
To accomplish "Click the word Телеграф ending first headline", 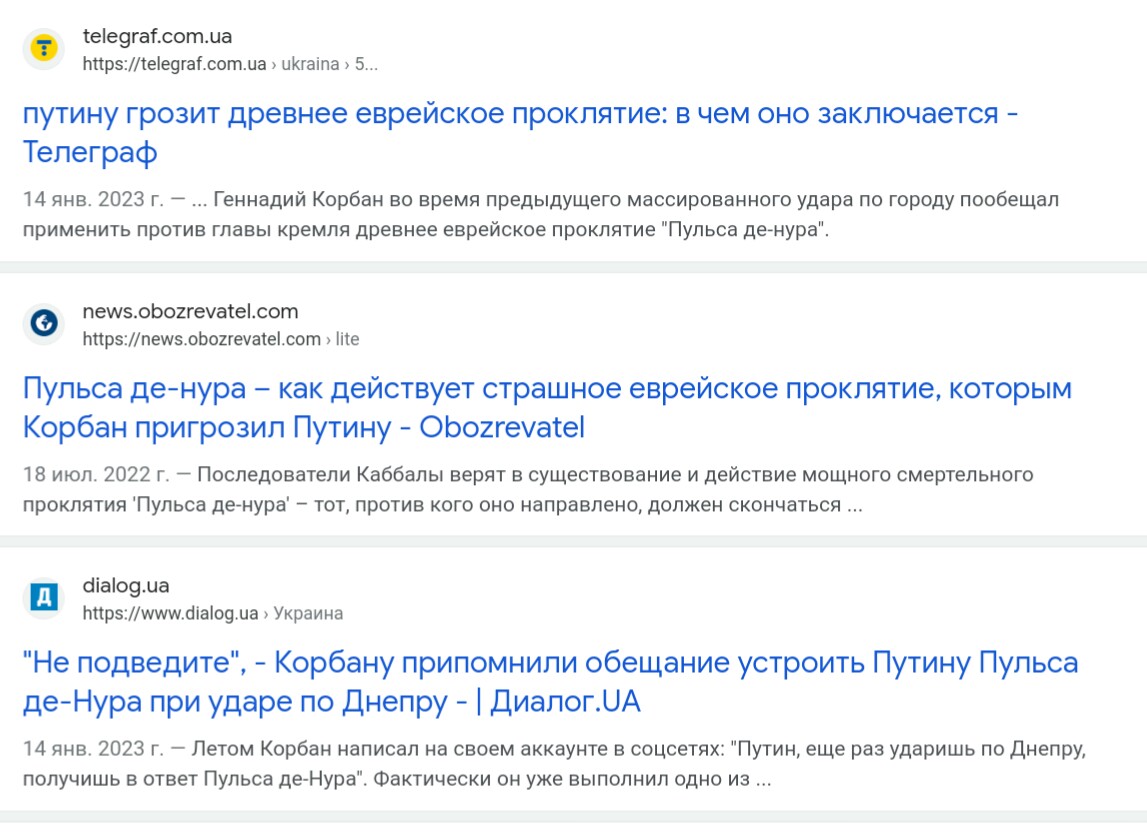I will click(90, 152).
